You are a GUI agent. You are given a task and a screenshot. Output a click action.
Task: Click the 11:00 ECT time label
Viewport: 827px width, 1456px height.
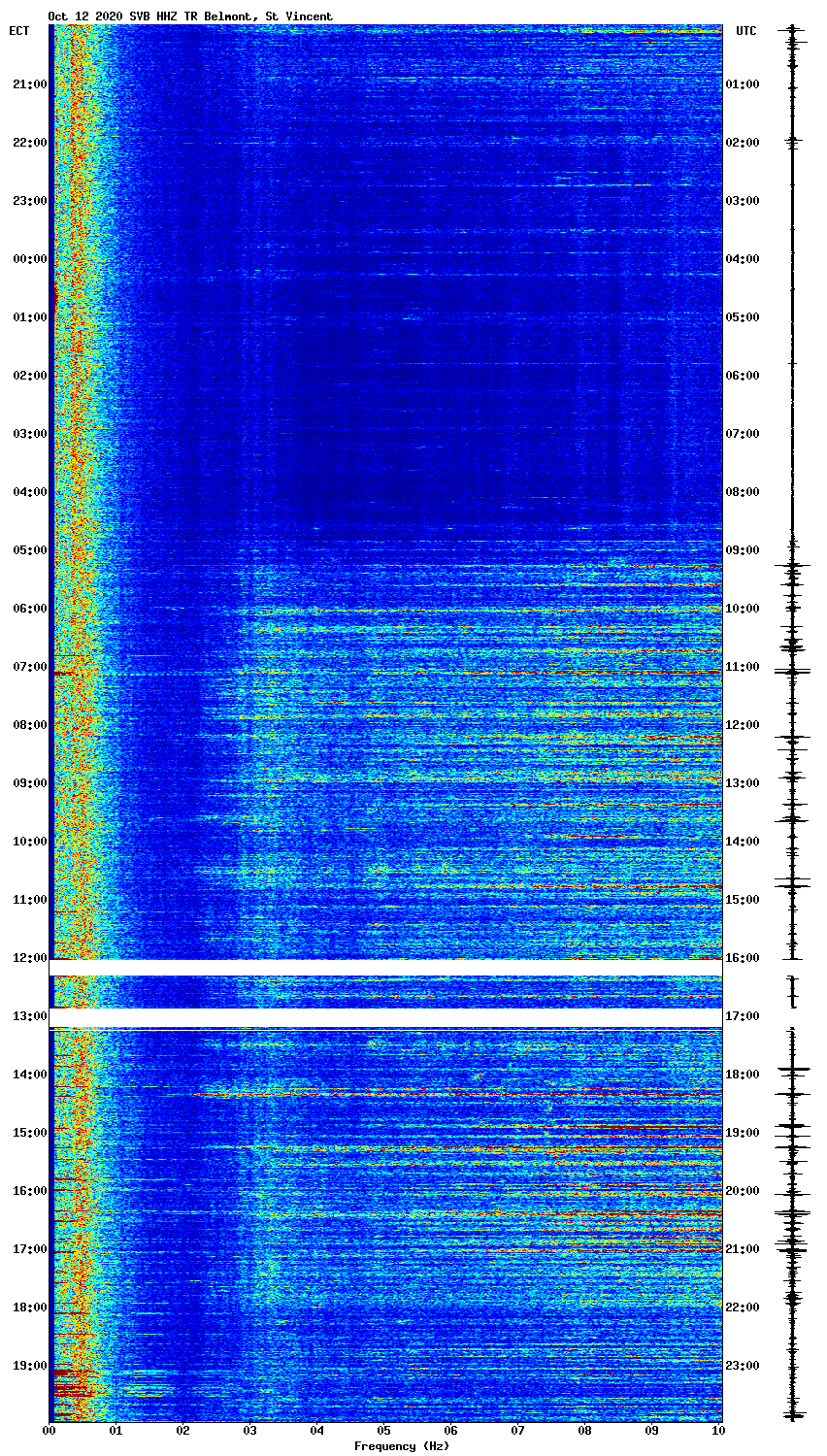click(x=30, y=900)
